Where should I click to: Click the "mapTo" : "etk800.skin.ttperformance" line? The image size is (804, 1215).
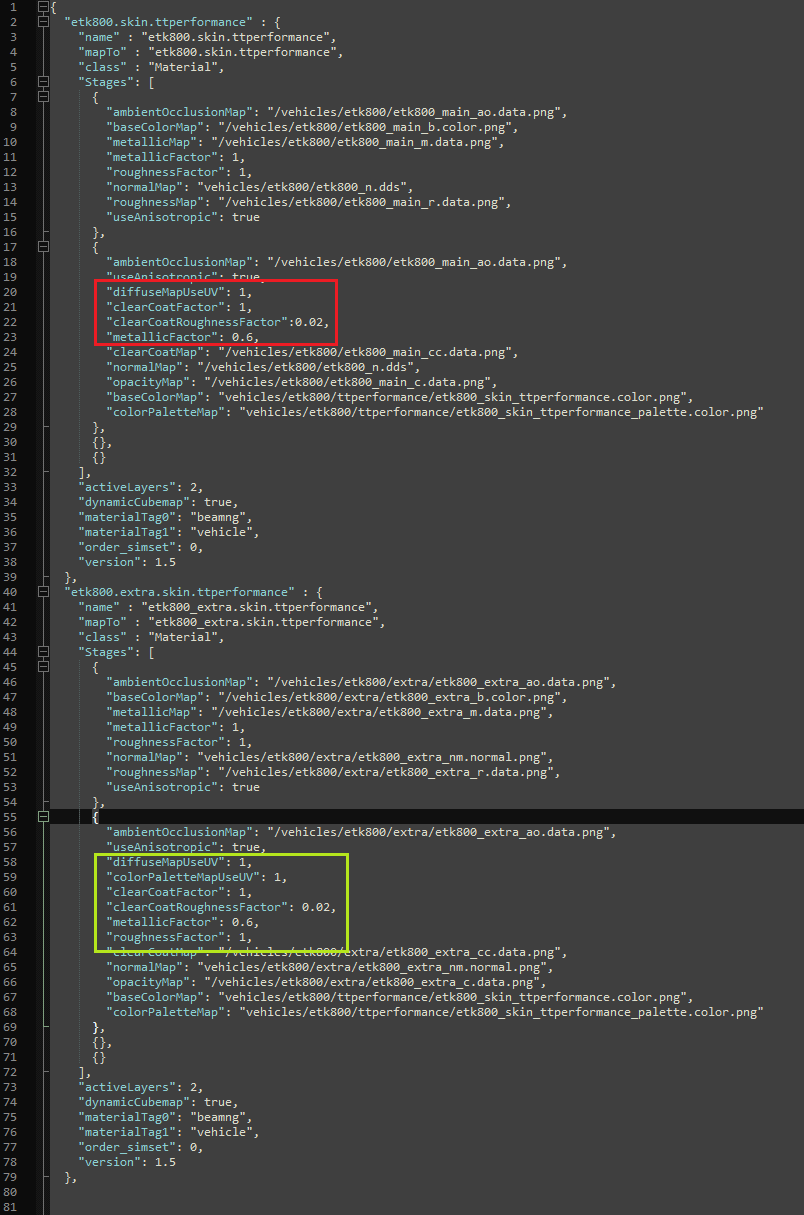coord(211,51)
